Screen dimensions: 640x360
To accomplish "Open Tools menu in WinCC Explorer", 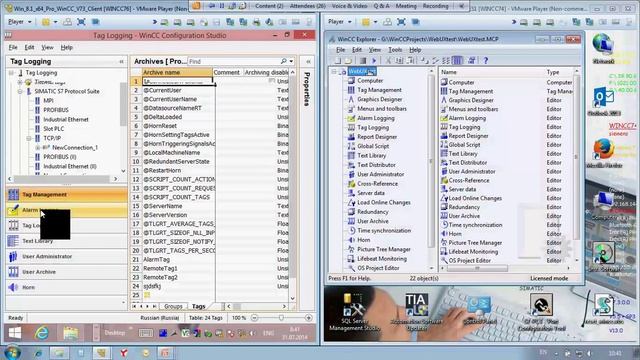I will [395, 50].
